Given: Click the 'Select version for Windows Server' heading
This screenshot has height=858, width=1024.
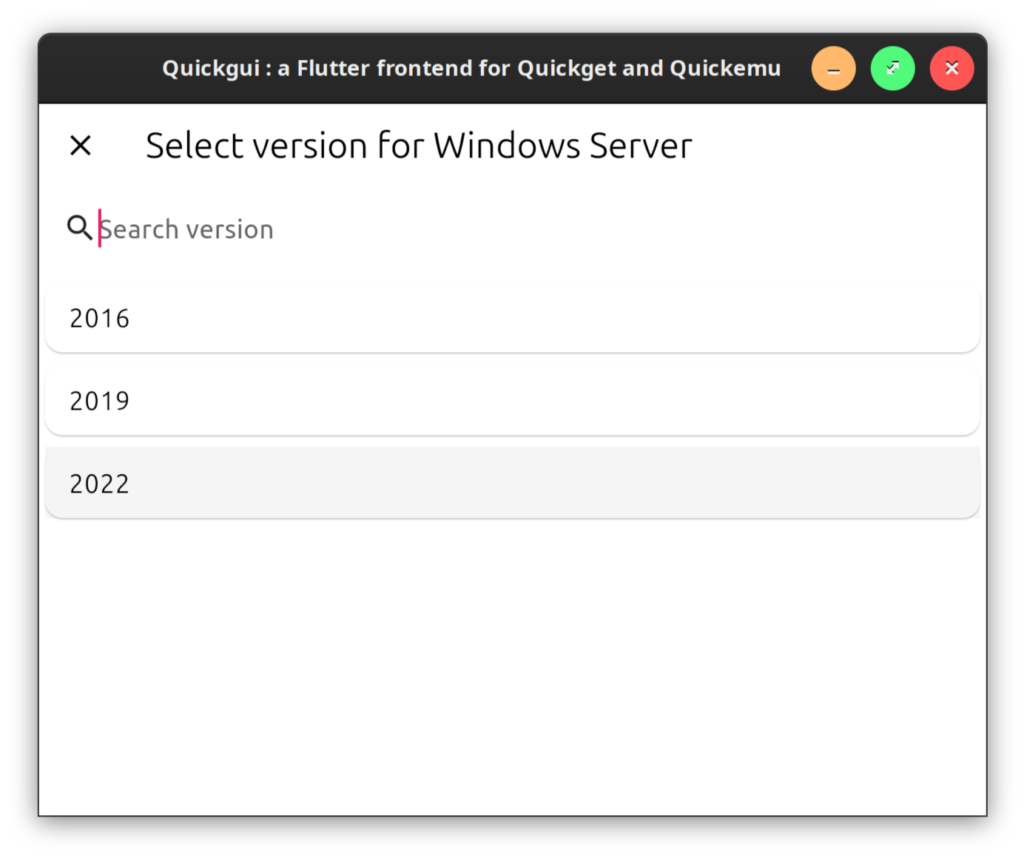Looking at the screenshot, I should (x=418, y=146).
